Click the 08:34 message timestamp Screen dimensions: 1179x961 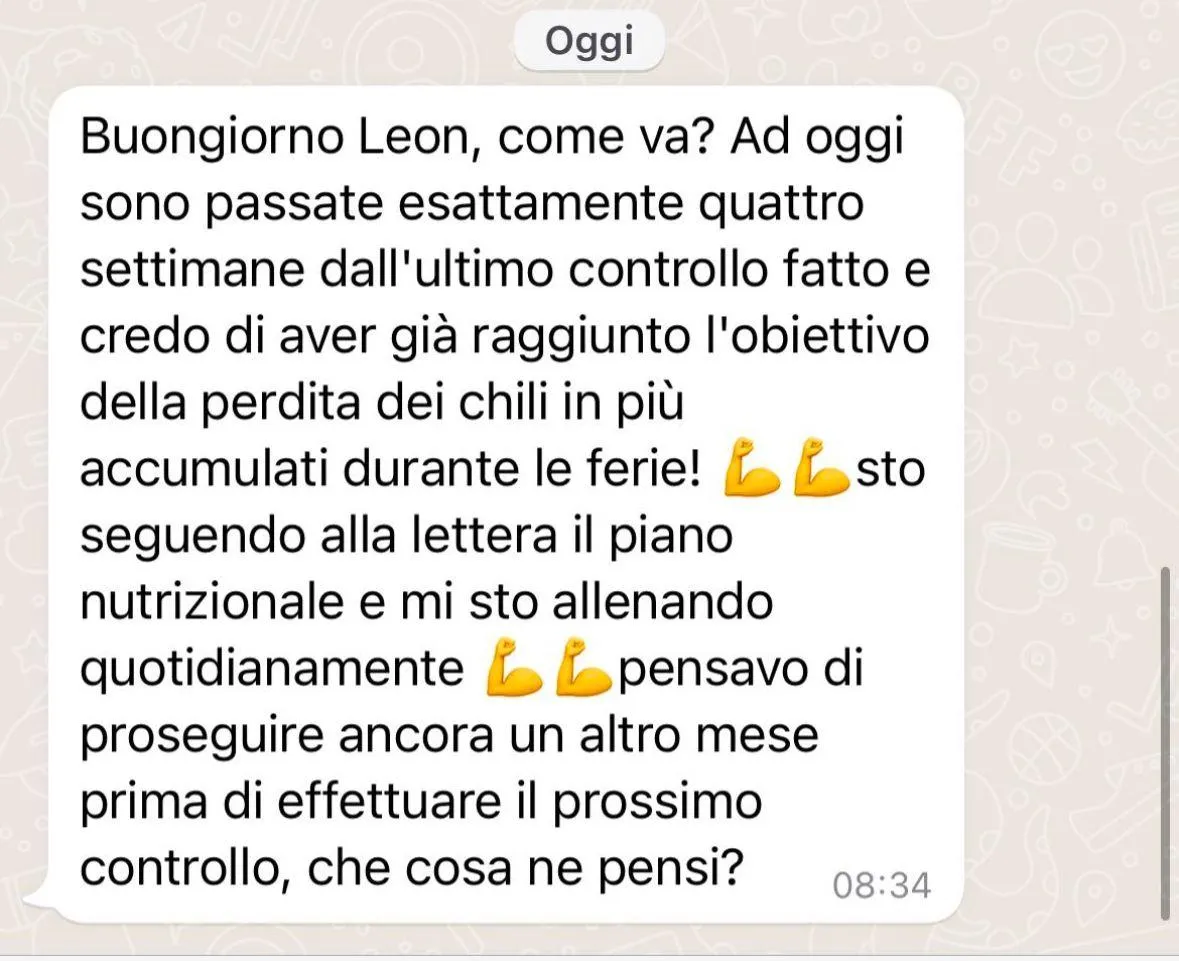tap(881, 885)
